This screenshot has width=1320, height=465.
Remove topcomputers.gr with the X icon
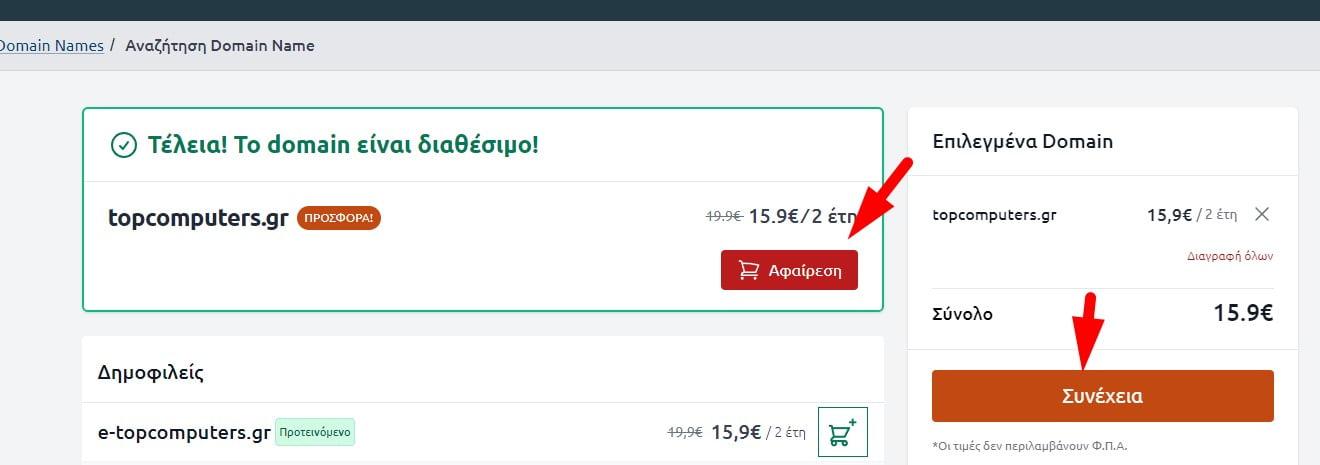pyautogui.click(x=1262, y=214)
